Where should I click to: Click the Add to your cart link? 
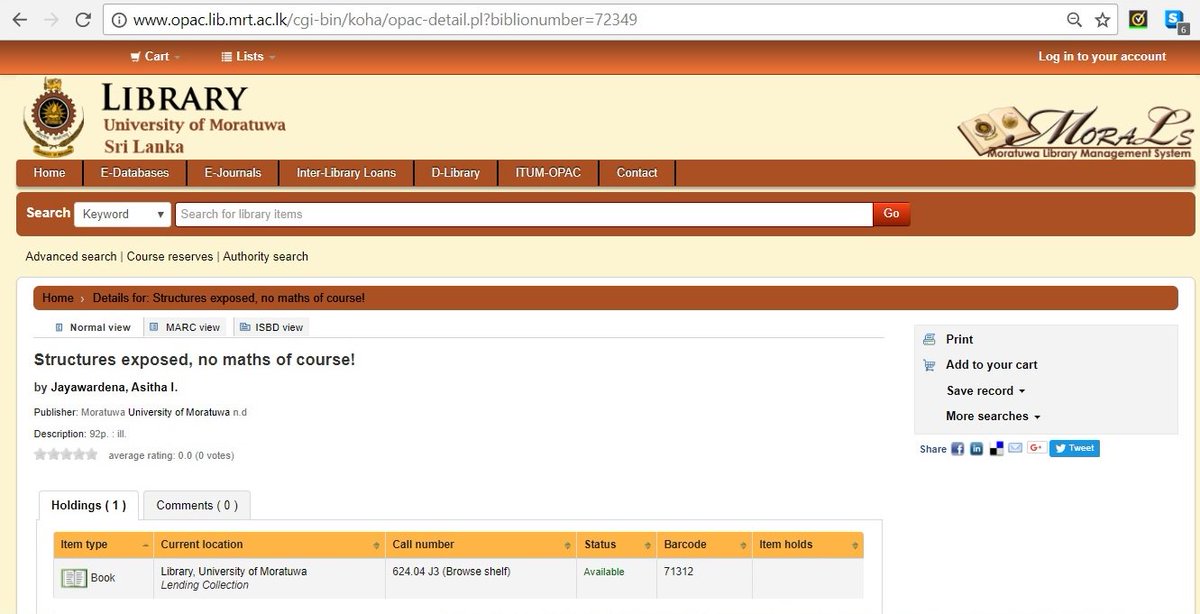(x=992, y=365)
